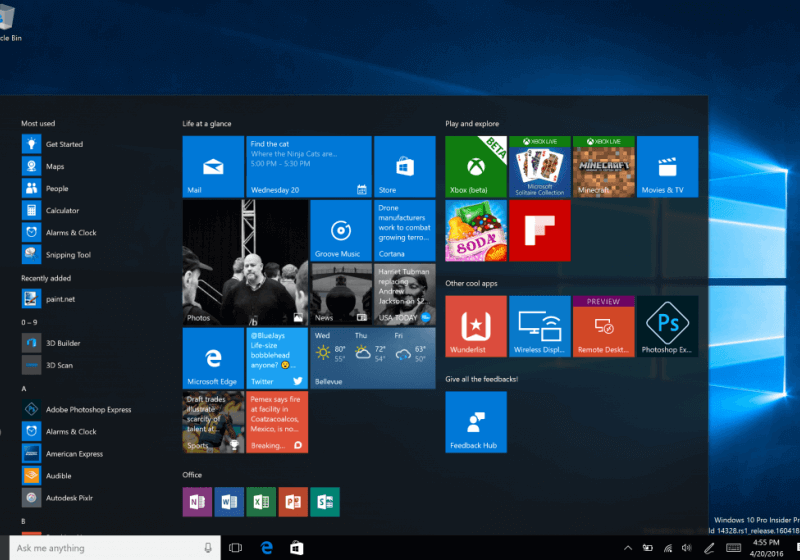
Task: Open the volume control in system tray
Action: [687, 548]
